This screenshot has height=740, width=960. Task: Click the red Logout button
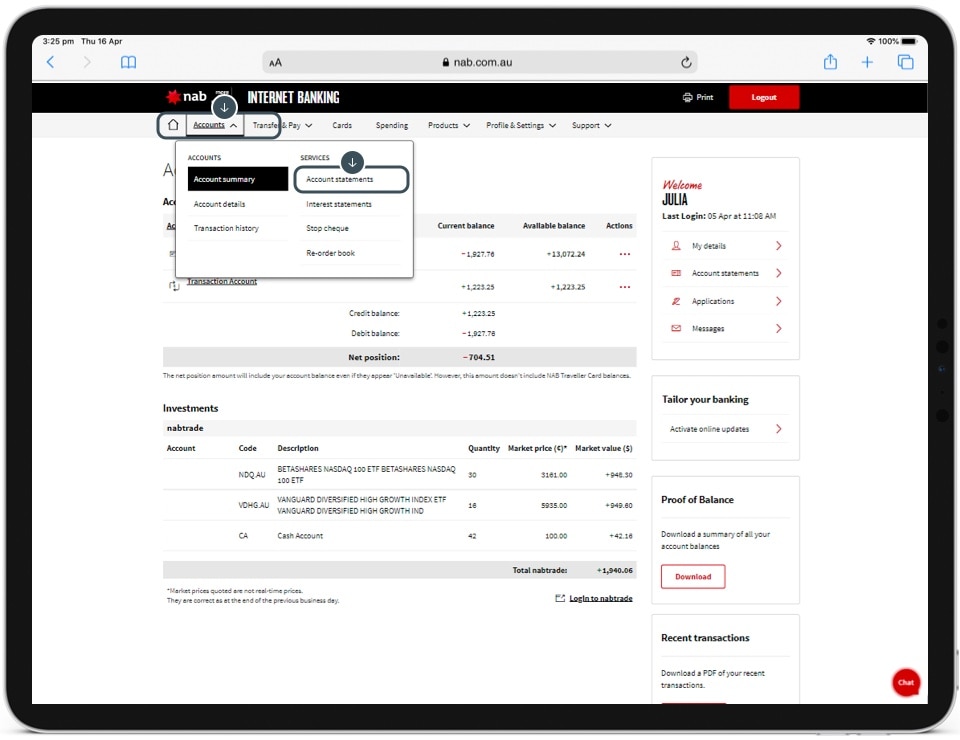tap(764, 97)
